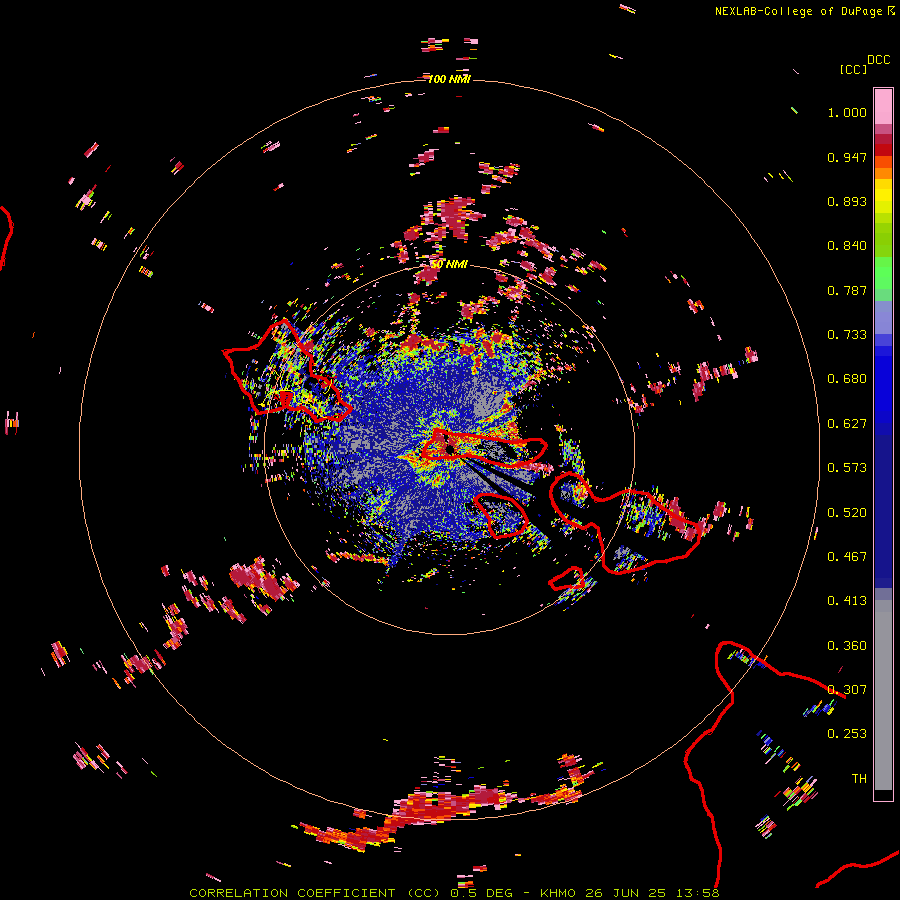Image resolution: width=900 pixels, height=900 pixels.
Task: Click the Correlation Coefficient product title at bottom
Action: [315, 893]
